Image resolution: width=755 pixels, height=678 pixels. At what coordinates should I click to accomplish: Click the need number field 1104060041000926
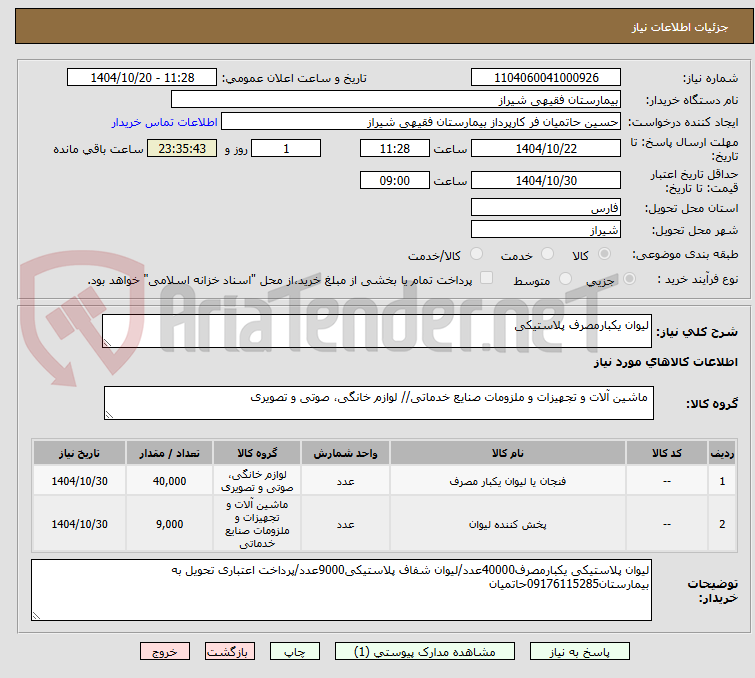pos(546,78)
